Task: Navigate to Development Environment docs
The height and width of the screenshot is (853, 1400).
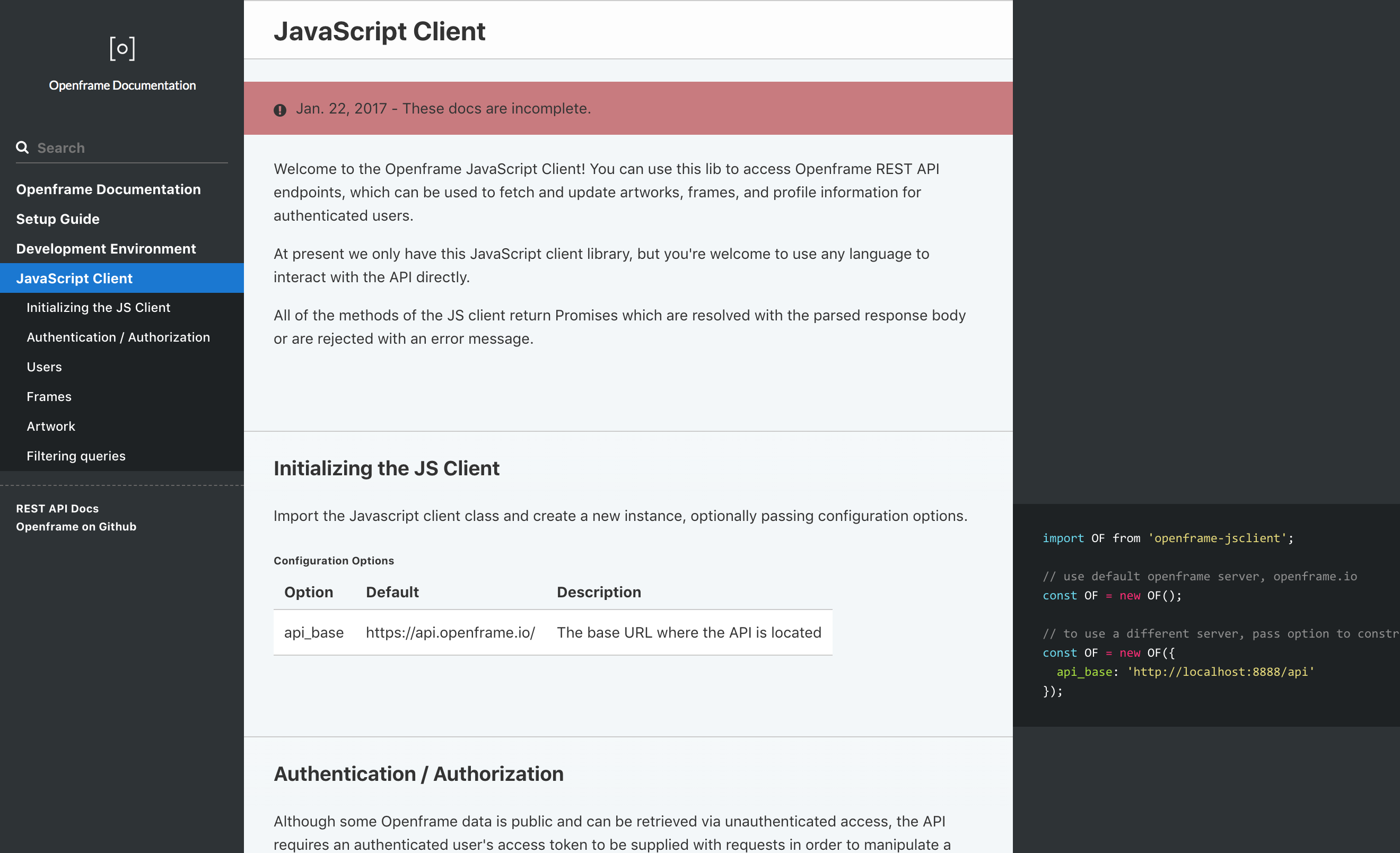Action: (x=106, y=248)
